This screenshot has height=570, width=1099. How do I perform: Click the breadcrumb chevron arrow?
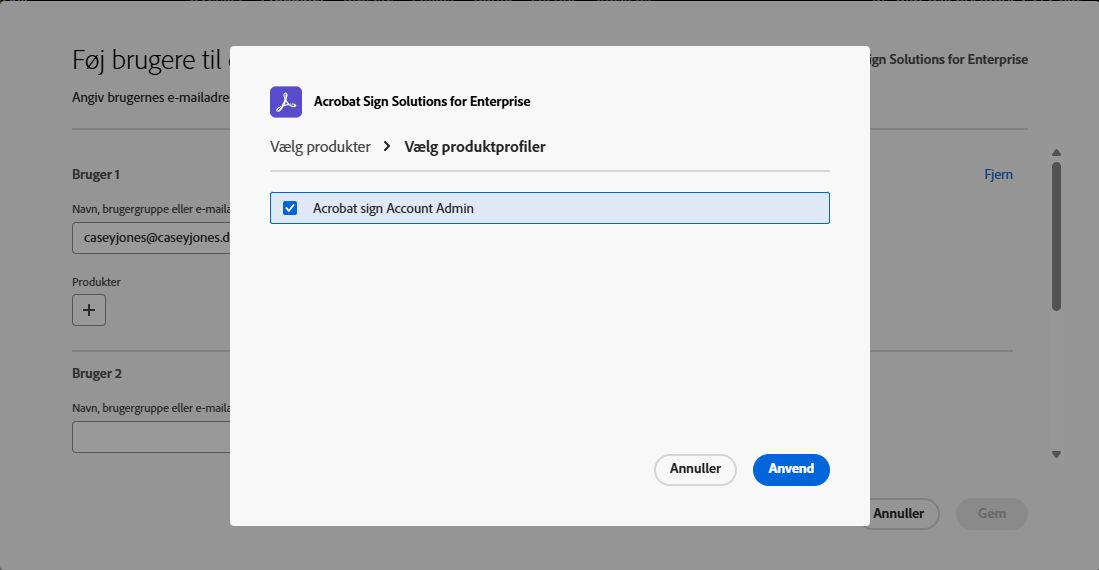pos(387,147)
